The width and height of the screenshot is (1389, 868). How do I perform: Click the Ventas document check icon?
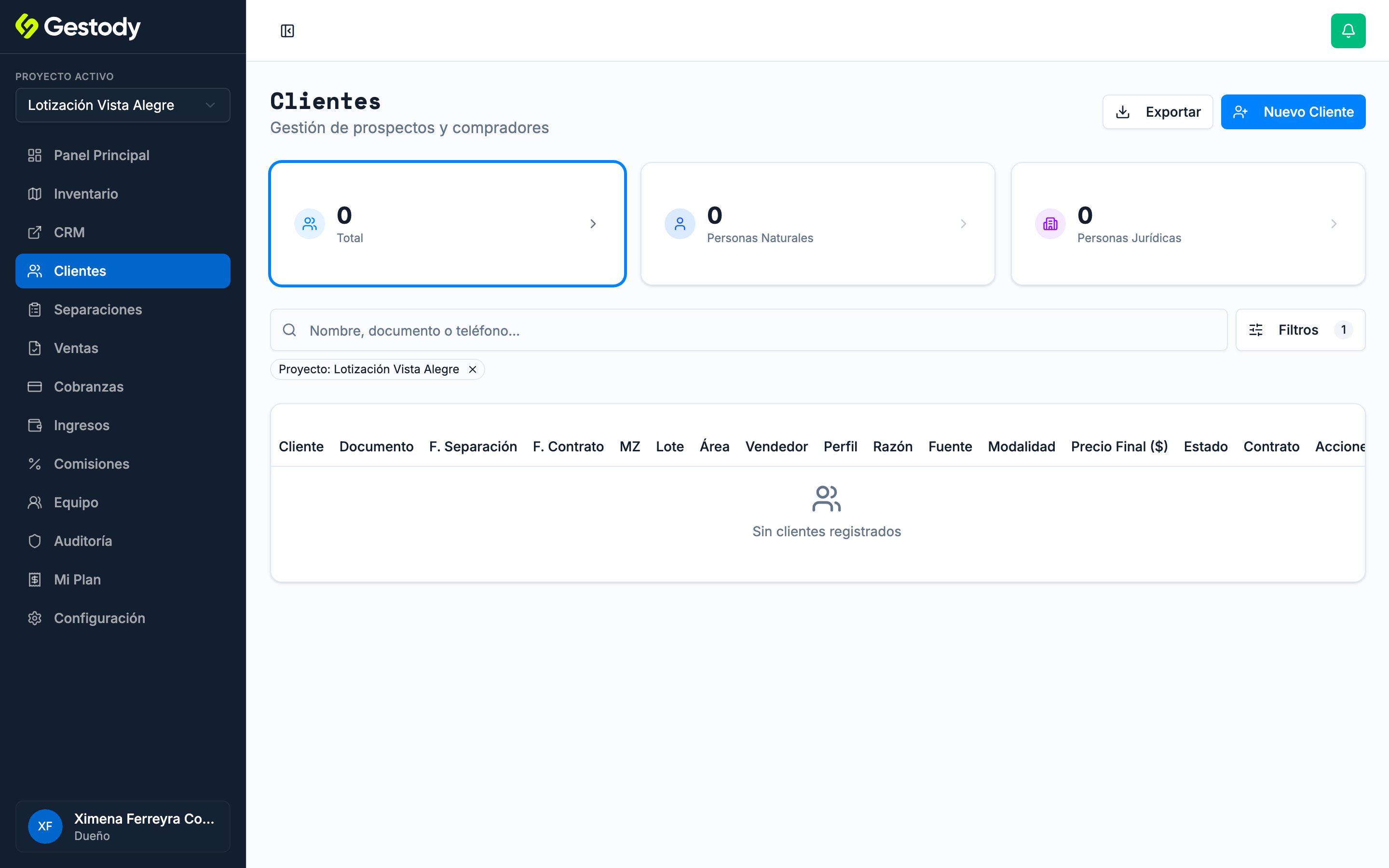[34, 348]
